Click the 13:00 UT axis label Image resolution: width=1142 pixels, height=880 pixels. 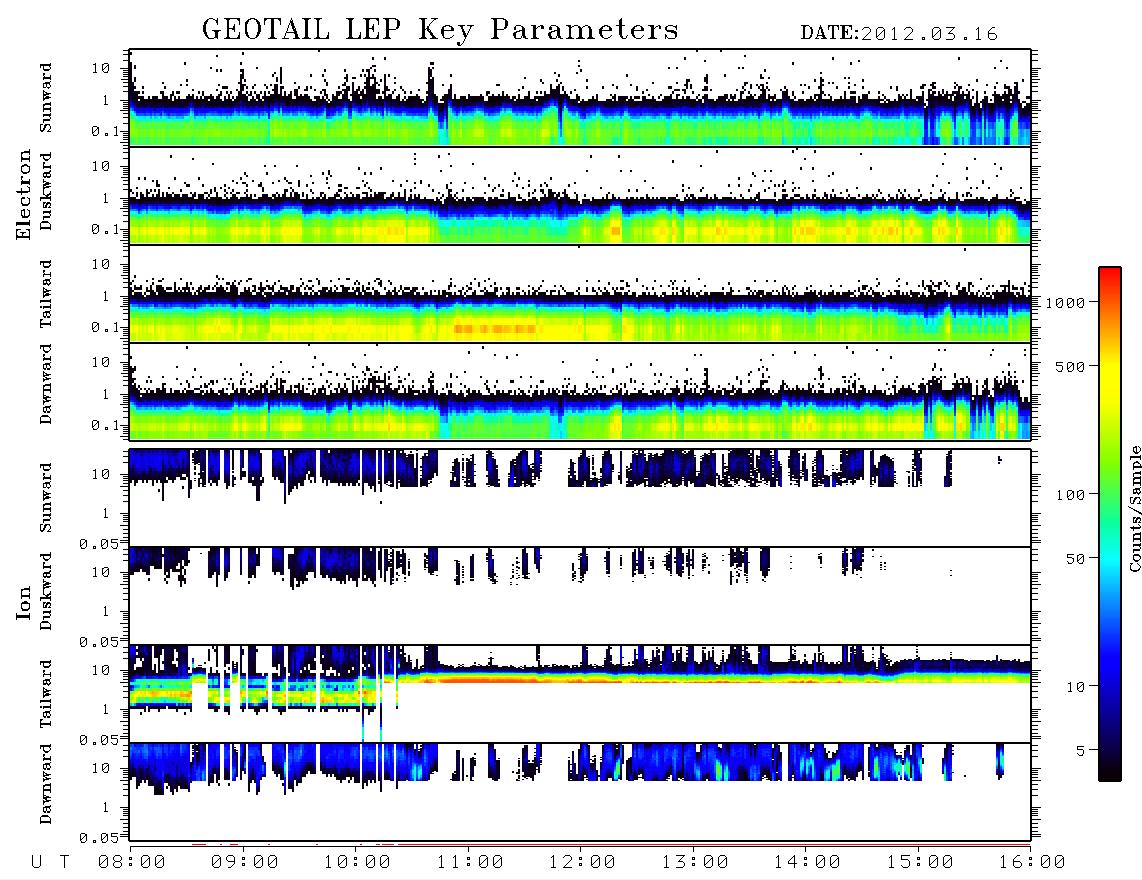click(x=695, y=863)
